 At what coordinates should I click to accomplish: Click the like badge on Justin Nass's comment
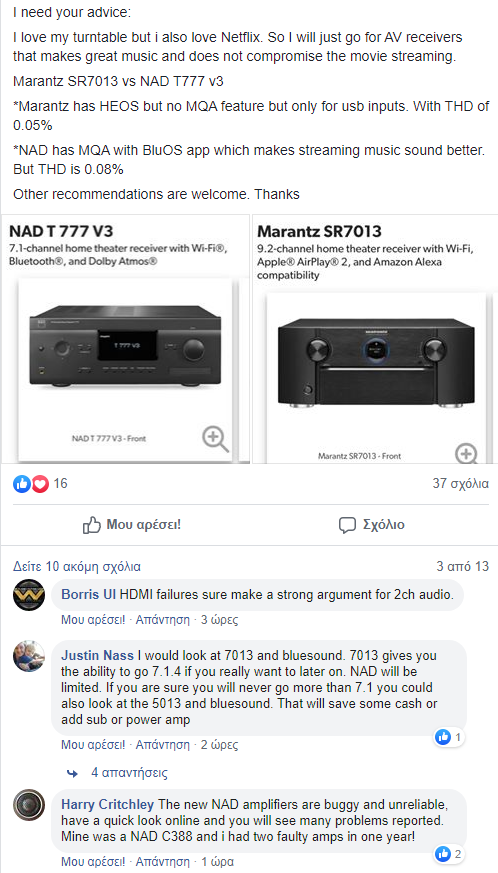pyautogui.click(x=449, y=738)
